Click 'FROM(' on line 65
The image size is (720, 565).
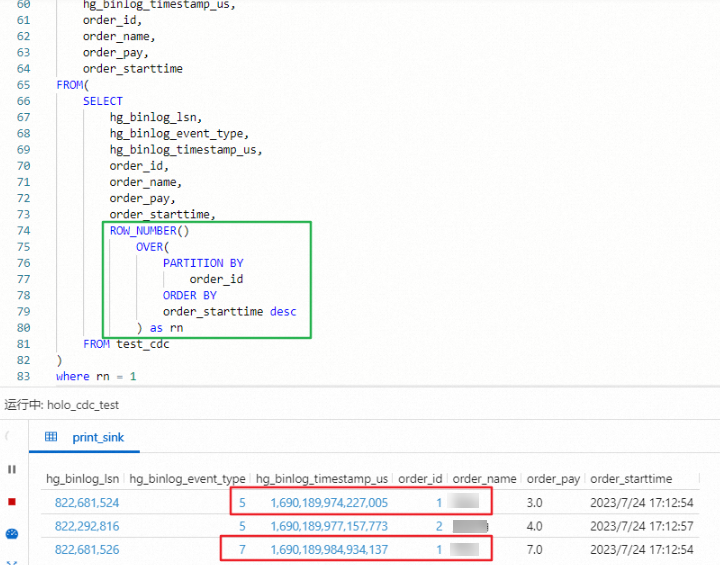73,85
